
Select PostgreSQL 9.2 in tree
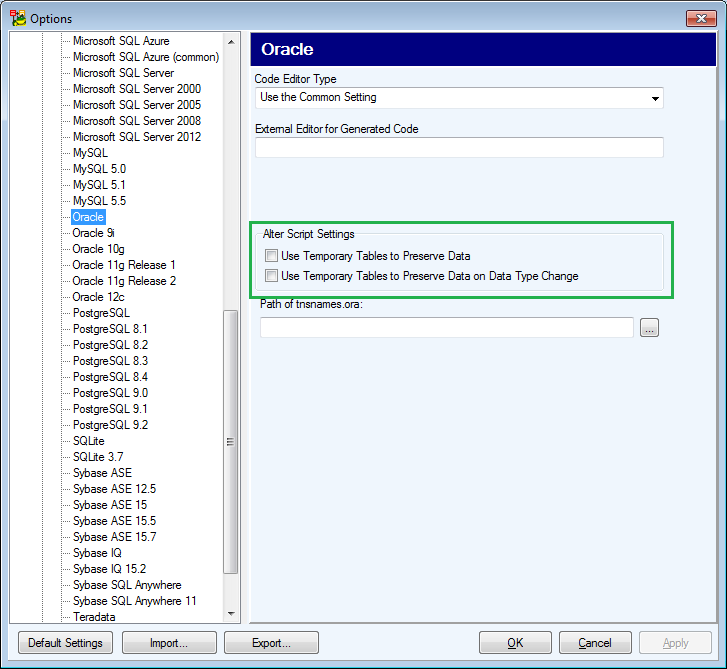tap(110, 425)
